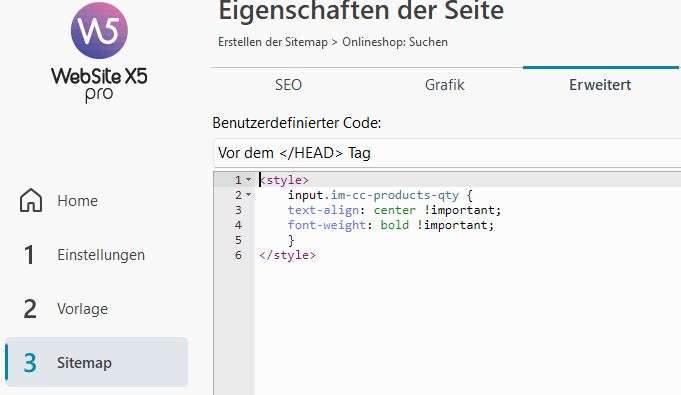The image size is (681, 395).
Task: Click 'Onlineshop: Suchen' breadcrumb text
Action: (395, 42)
